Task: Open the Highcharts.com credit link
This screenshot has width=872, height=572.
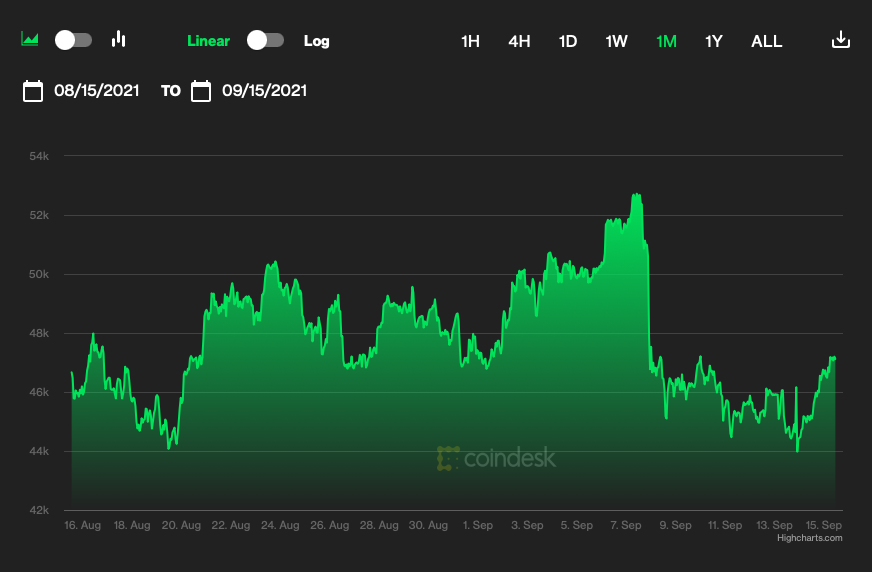Action: coord(809,538)
